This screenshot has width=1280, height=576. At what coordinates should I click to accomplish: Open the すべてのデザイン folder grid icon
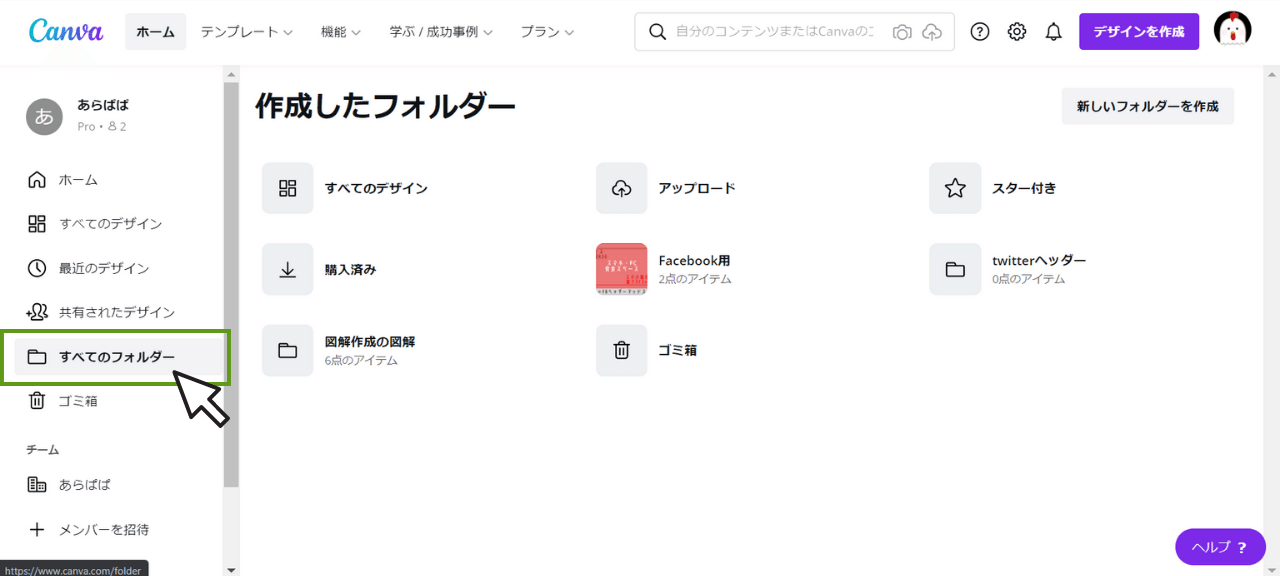pos(288,188)
